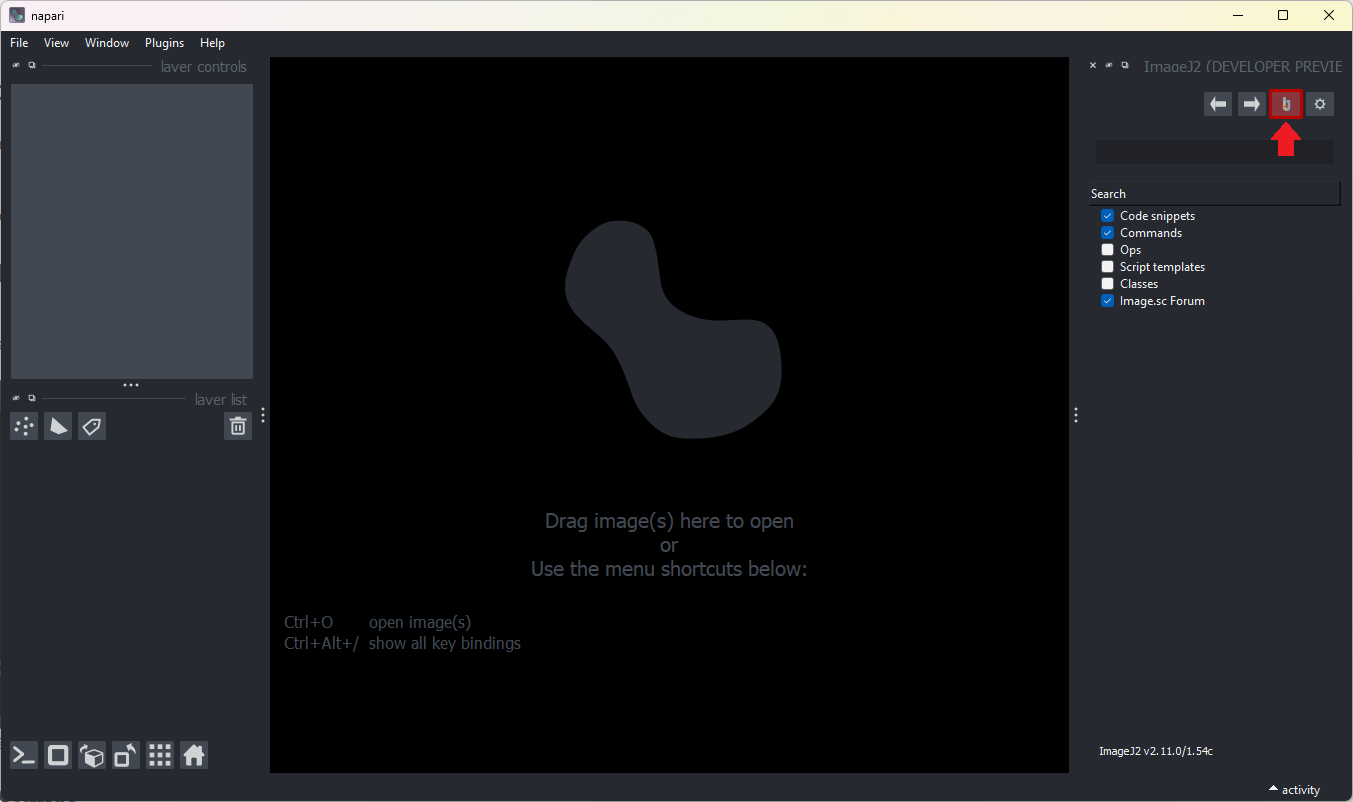Launch the ImageJ GUI button

tap(1286, 104)
